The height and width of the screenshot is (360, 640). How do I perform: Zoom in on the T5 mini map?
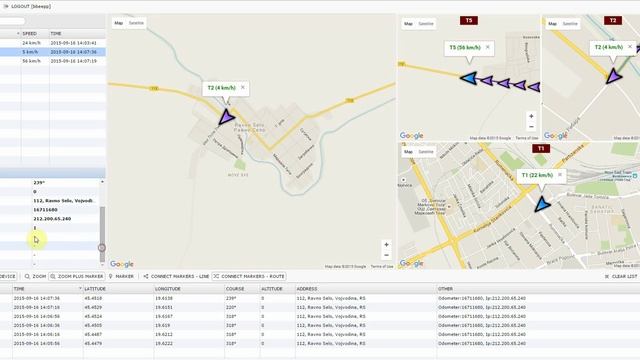coord(531,116)
